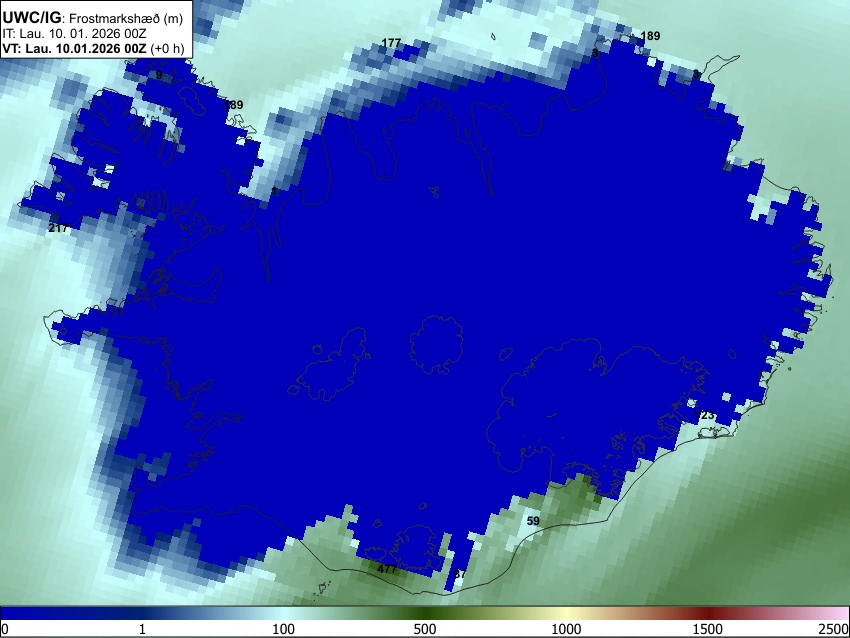Select the Frostmarkshæð (m) title label

(x=126, y=19)
